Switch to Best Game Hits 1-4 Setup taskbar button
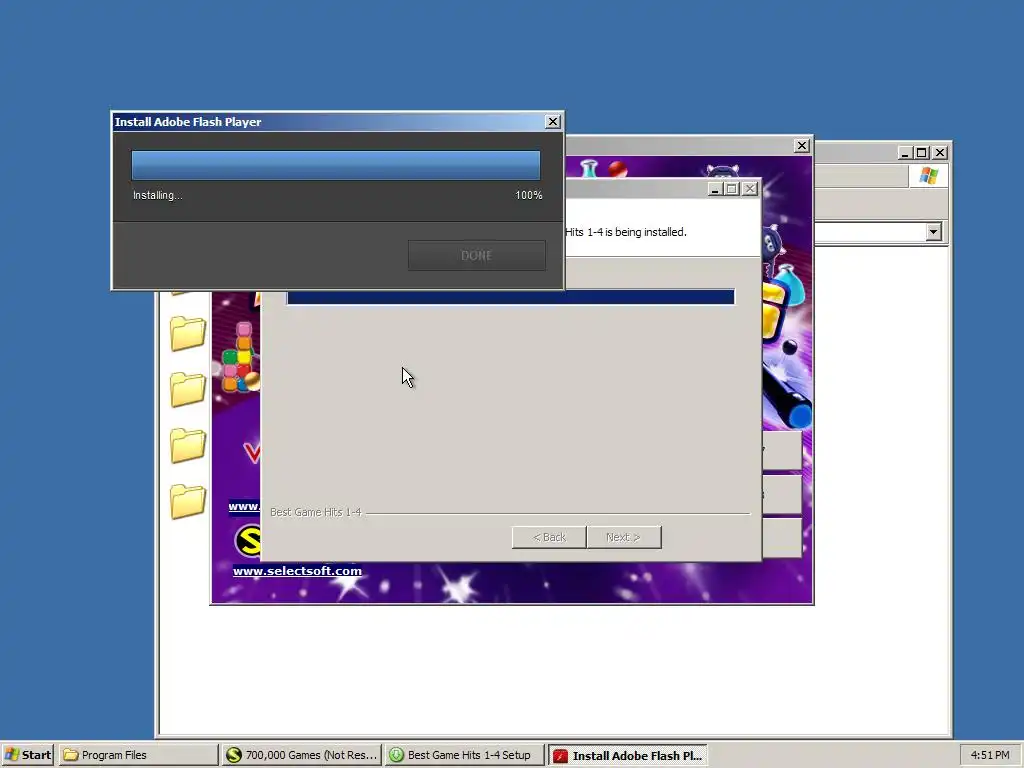This screenshot has height=768, width=1024. pos(464,755)
